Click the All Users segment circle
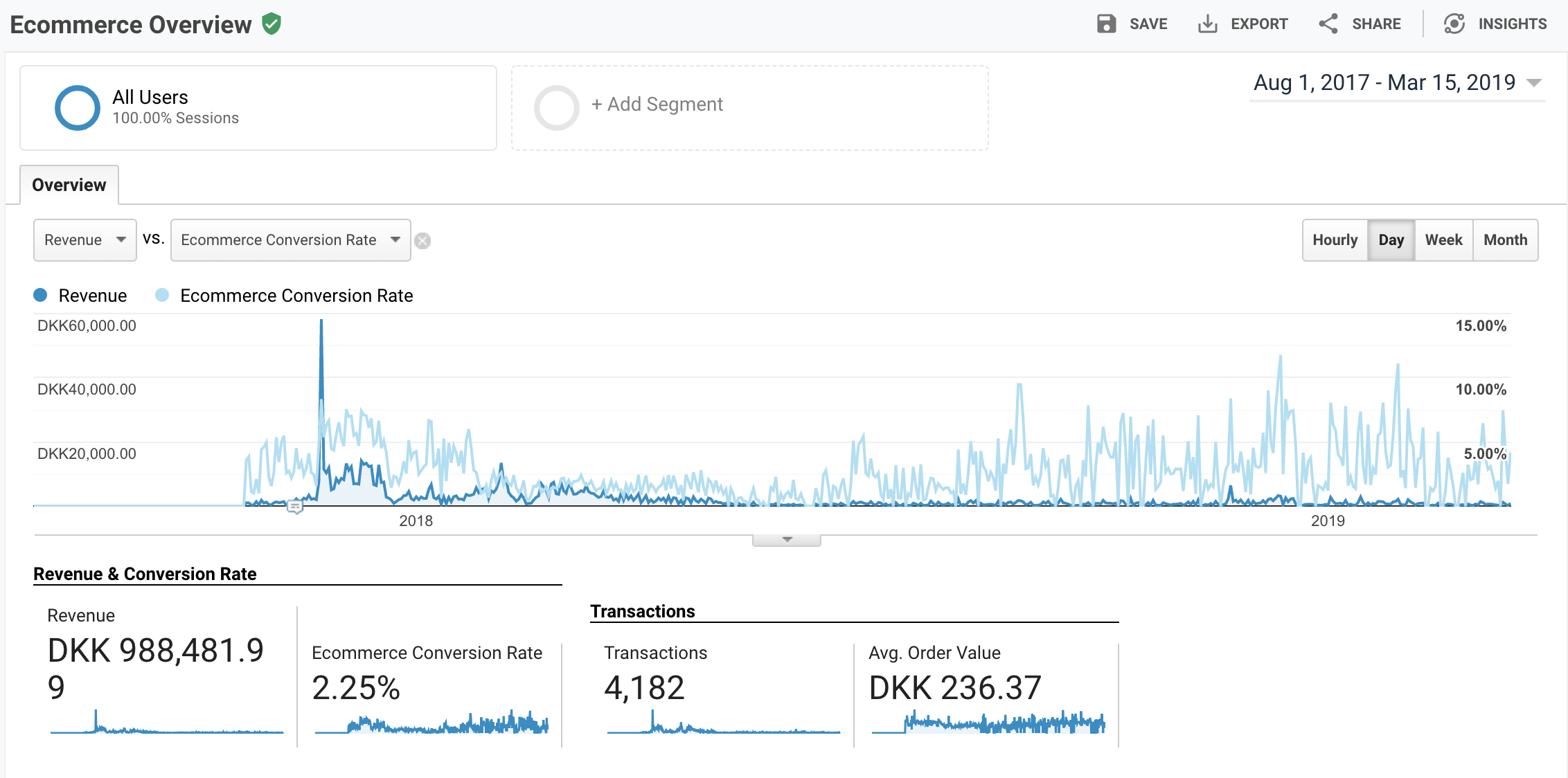1568x778 pixels. pyautogui.click(x=78, y=107)
